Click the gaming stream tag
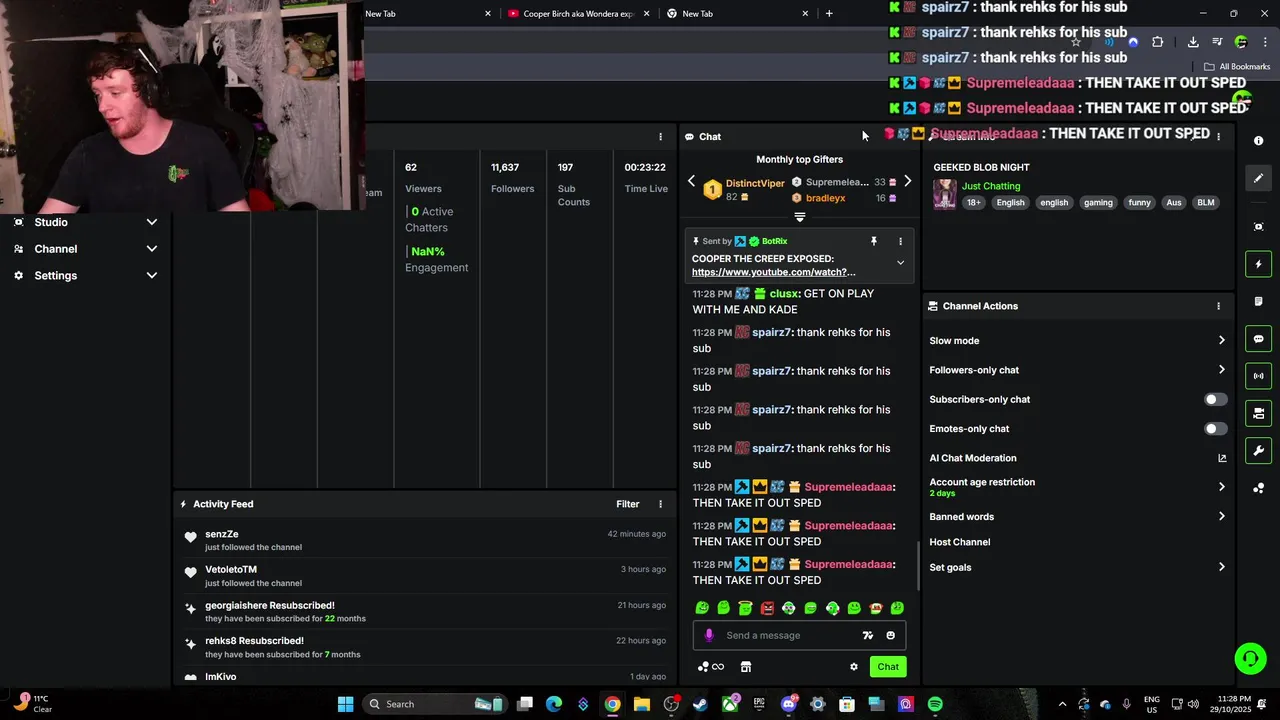The image size is (1280, 720). pyautogui.click(x=1098, y=203)
